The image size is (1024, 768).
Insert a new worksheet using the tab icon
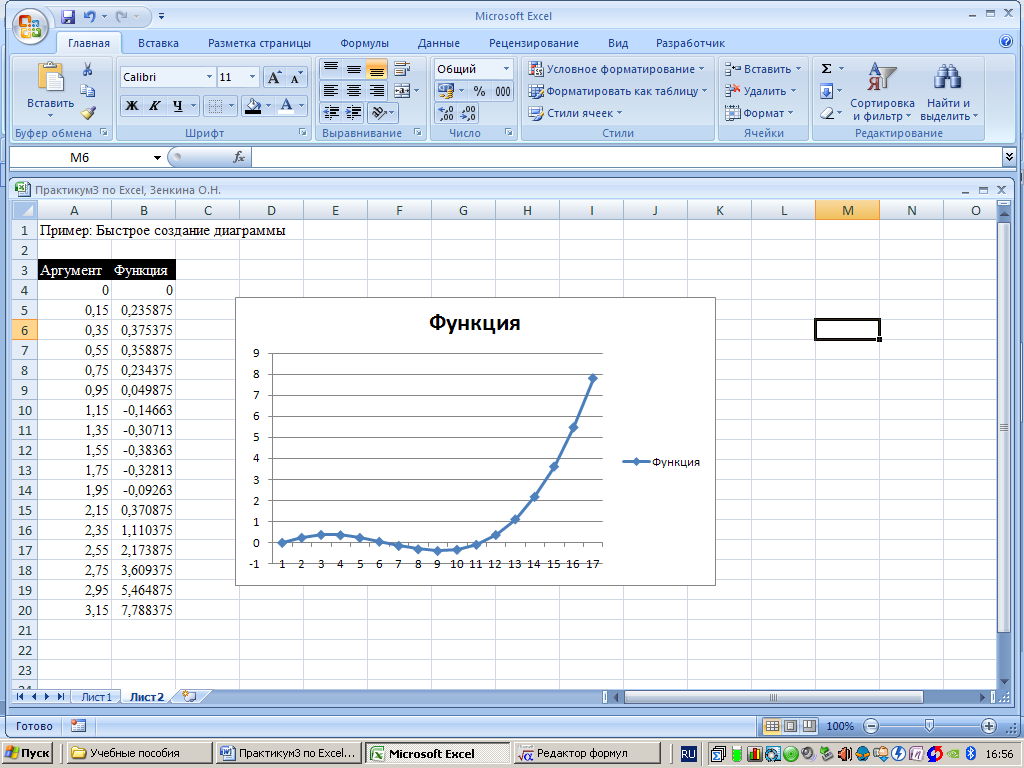189,696
